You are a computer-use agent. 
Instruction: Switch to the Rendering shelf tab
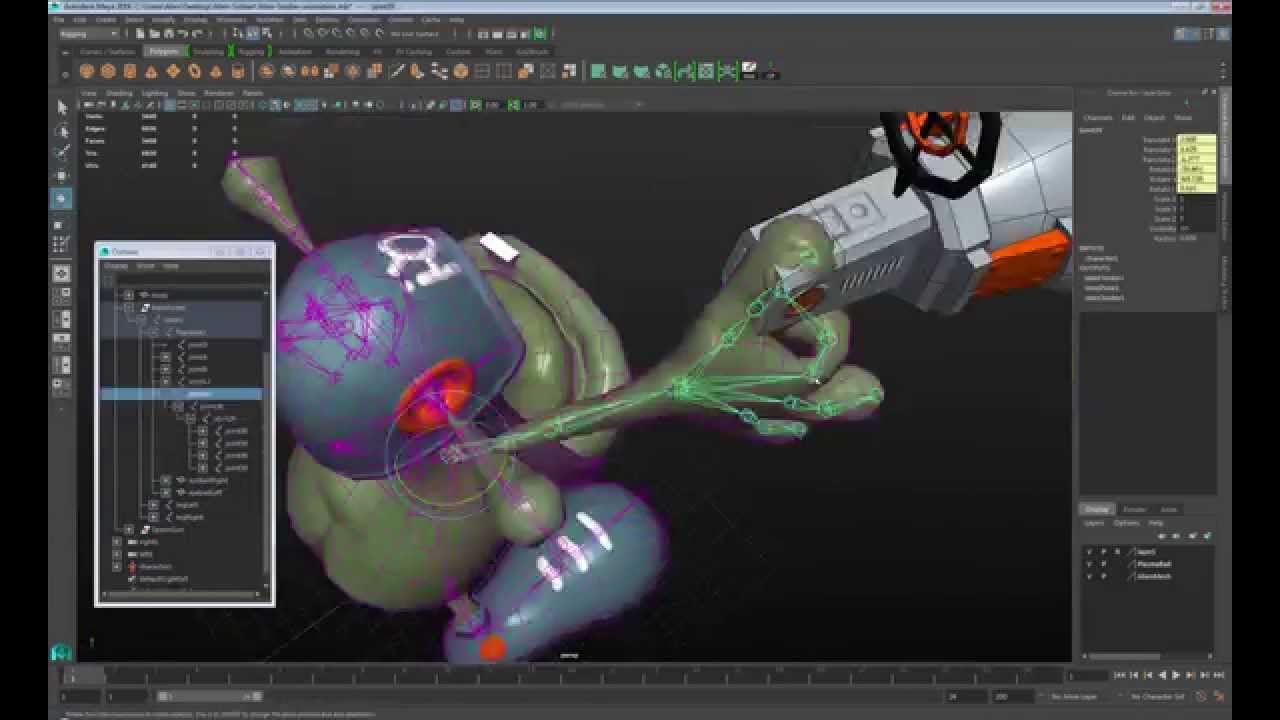pyautogui.click(x=342, y=51)
